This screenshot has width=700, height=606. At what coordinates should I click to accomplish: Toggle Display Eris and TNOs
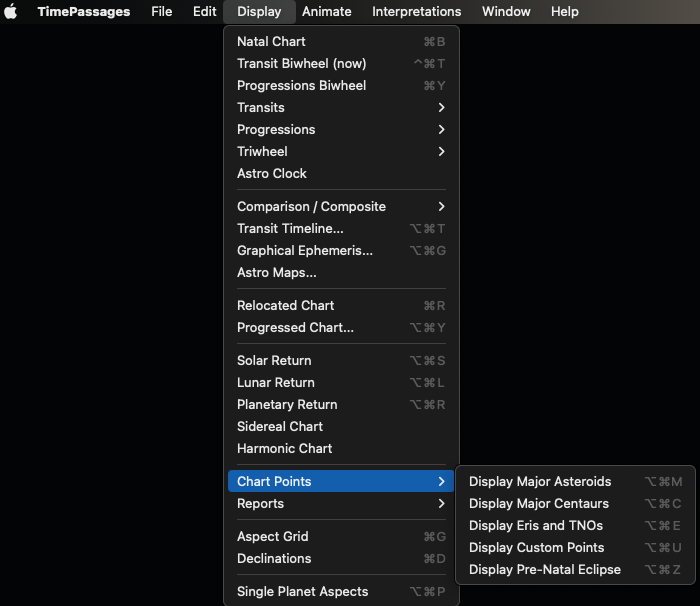tap(575, 526)
